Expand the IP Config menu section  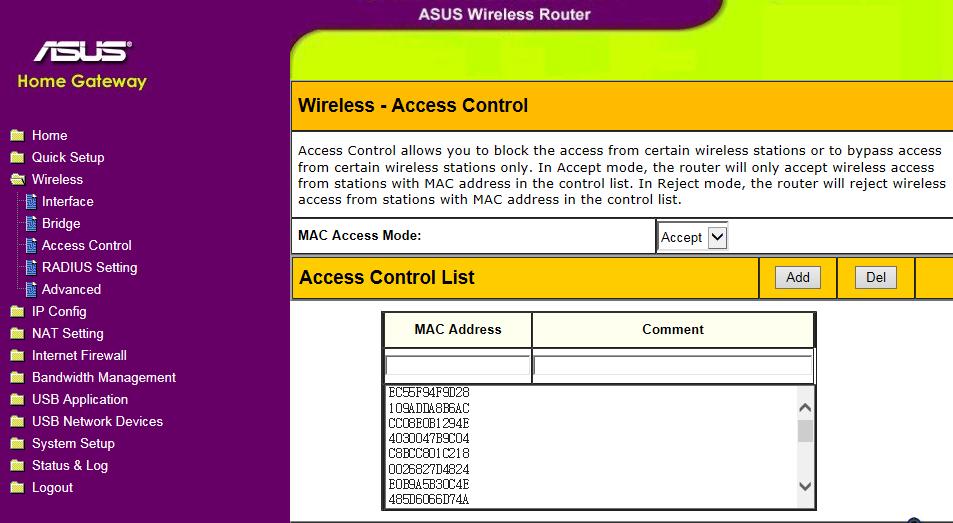point(59,312)
